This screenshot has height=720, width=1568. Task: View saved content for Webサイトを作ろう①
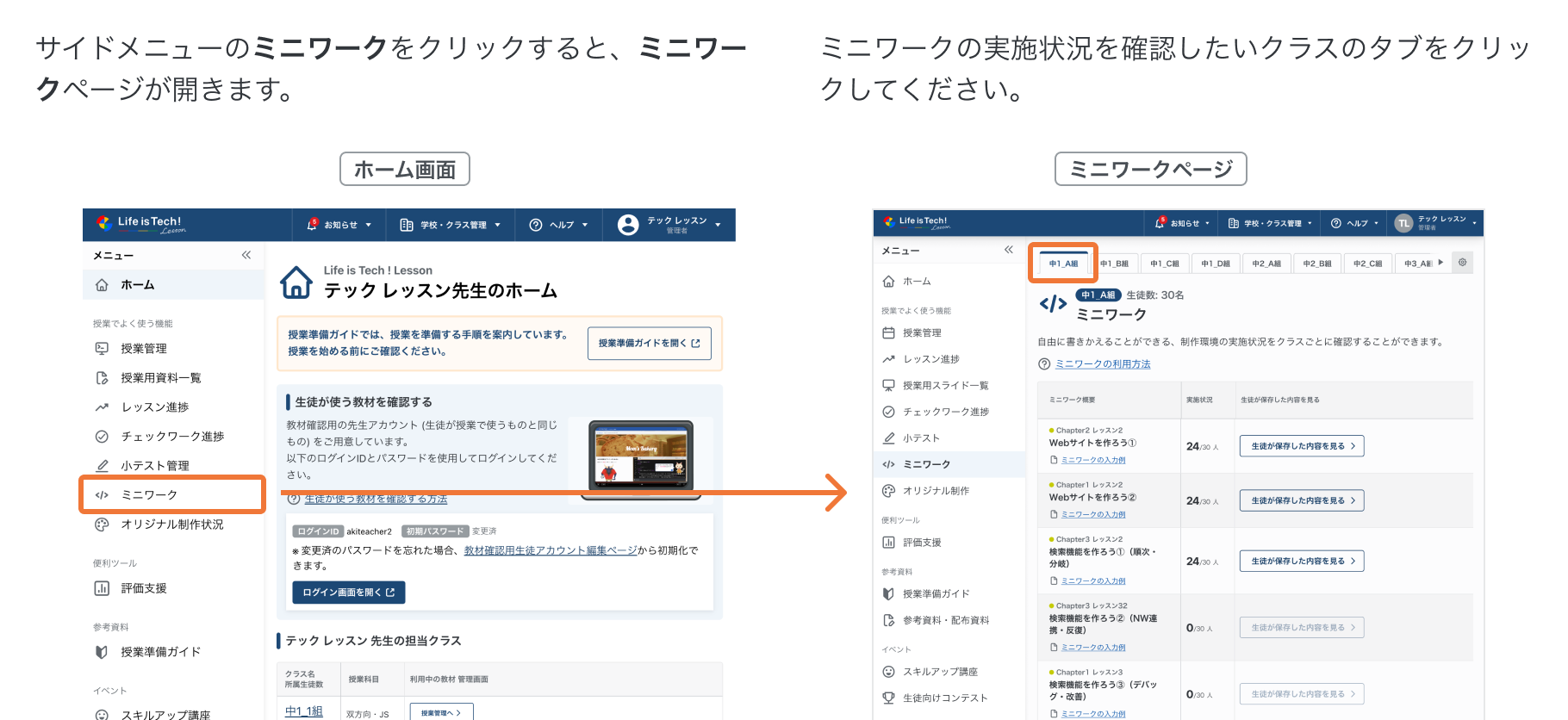tap(1302, 446)
